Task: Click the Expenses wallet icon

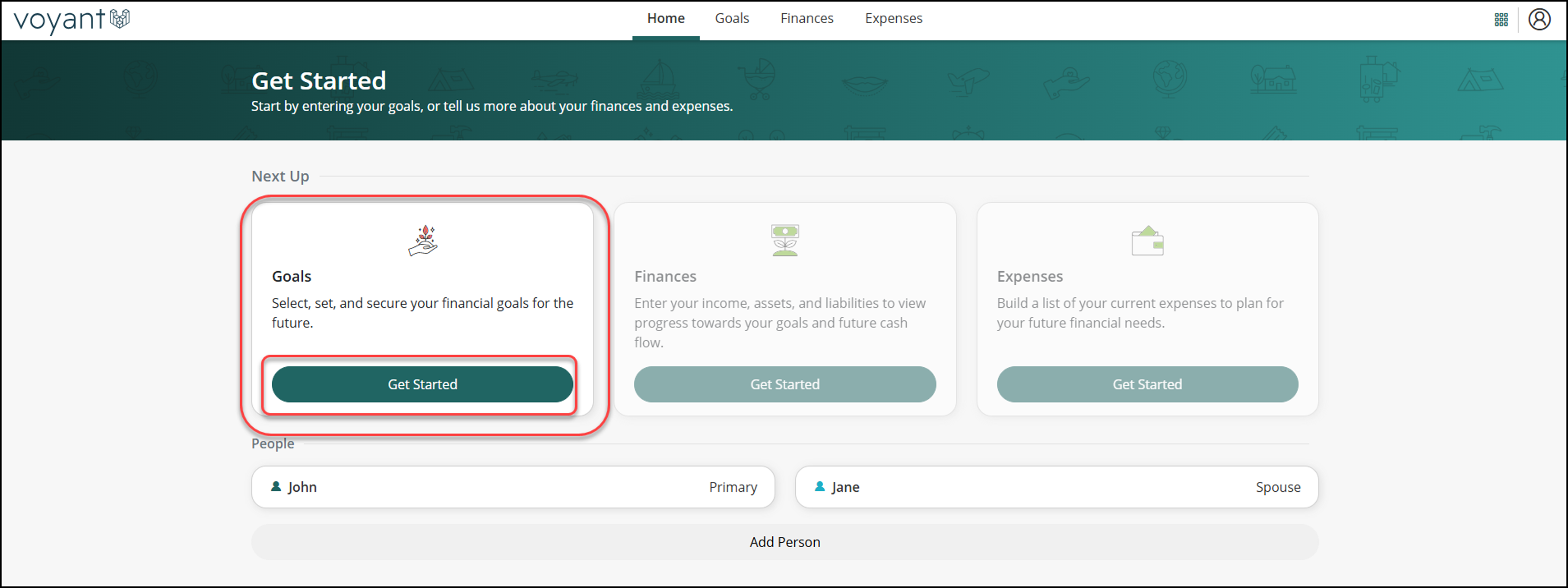Action: pos(1147,241)
